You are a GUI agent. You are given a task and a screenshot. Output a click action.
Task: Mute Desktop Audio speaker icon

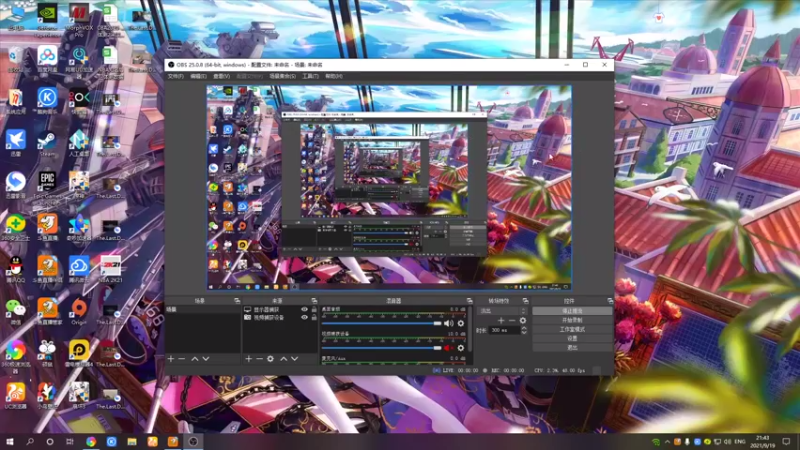448,323
